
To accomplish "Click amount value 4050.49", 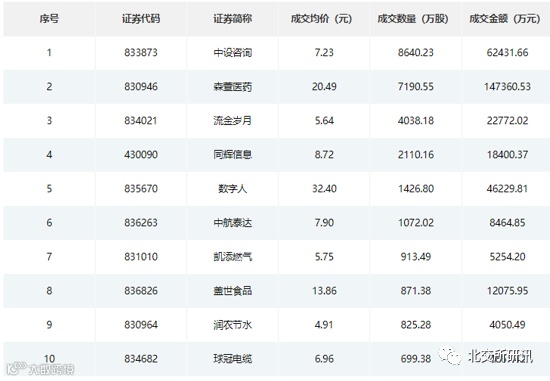I will (507, 325).
